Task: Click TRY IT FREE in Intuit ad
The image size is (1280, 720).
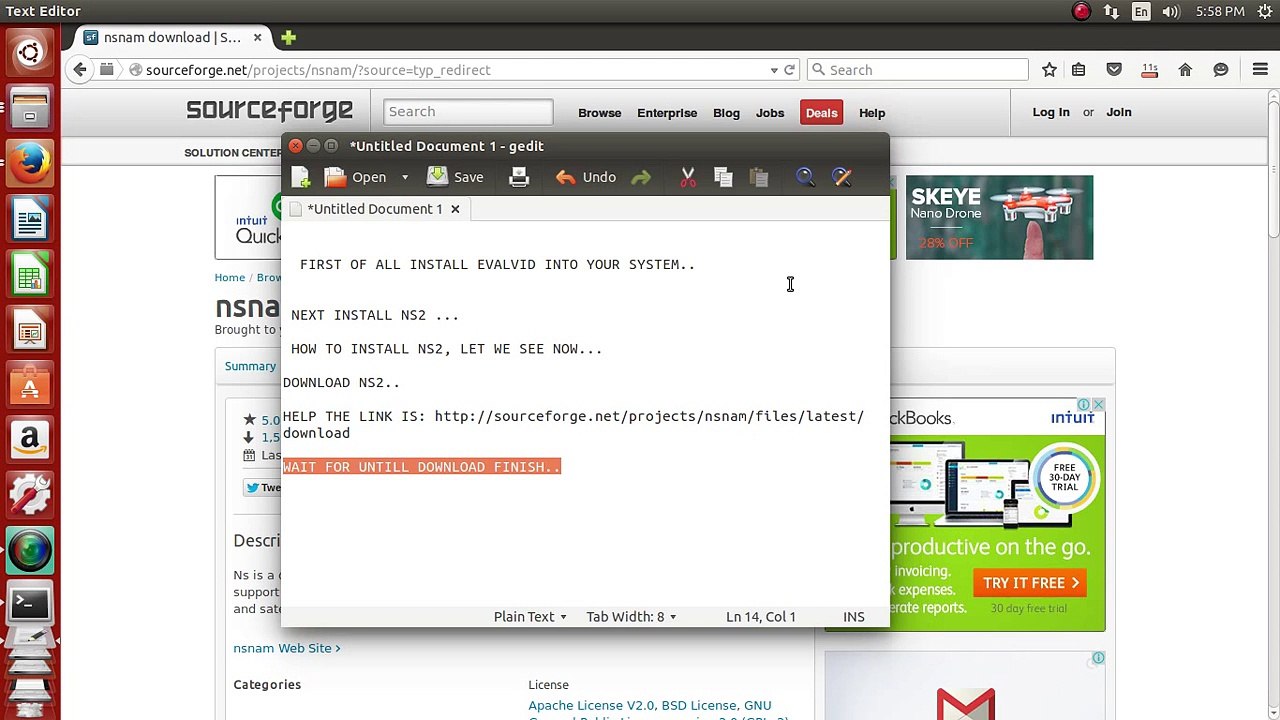Action: tap(1032, 583)
